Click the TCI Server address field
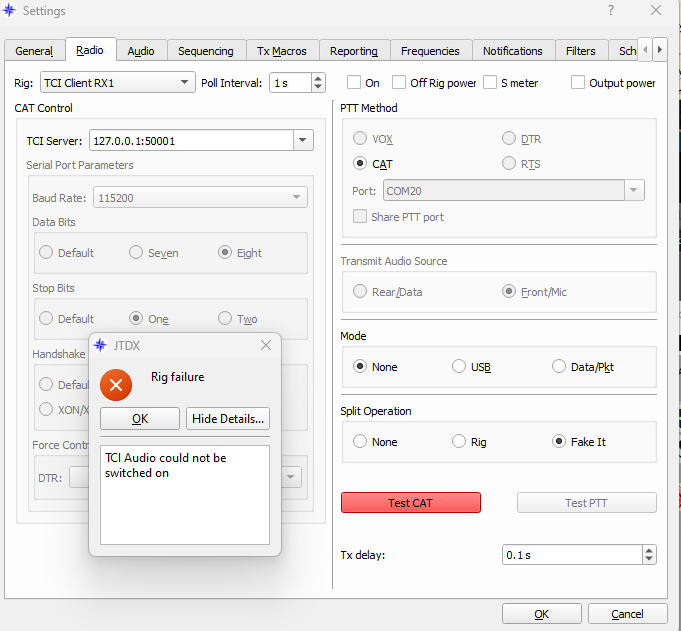The height and width of the screenshot is (631, 681). pyautogui.click(x=192, y=140)
